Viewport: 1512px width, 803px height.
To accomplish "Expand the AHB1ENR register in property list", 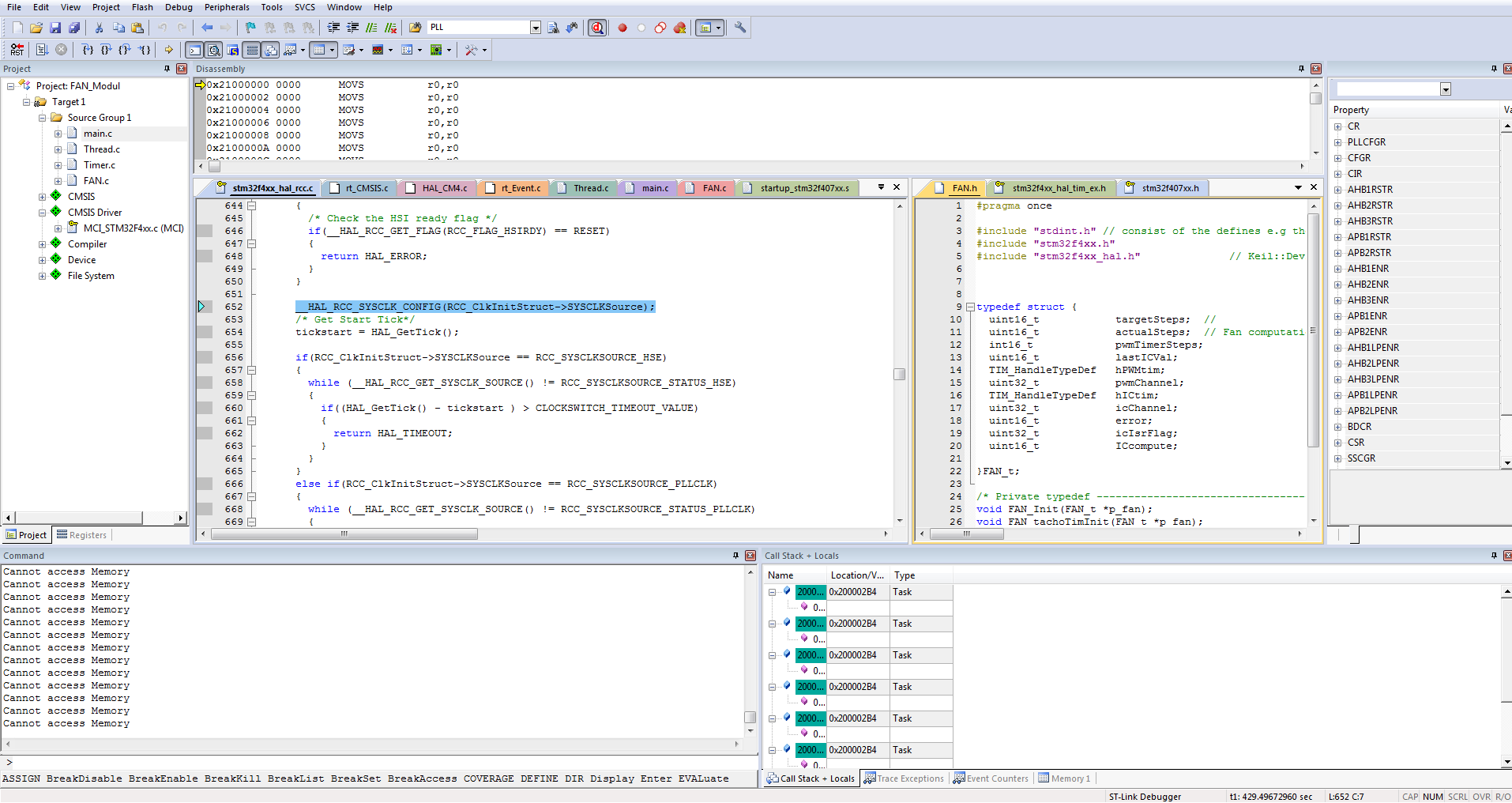I will tap(1337, 269).
